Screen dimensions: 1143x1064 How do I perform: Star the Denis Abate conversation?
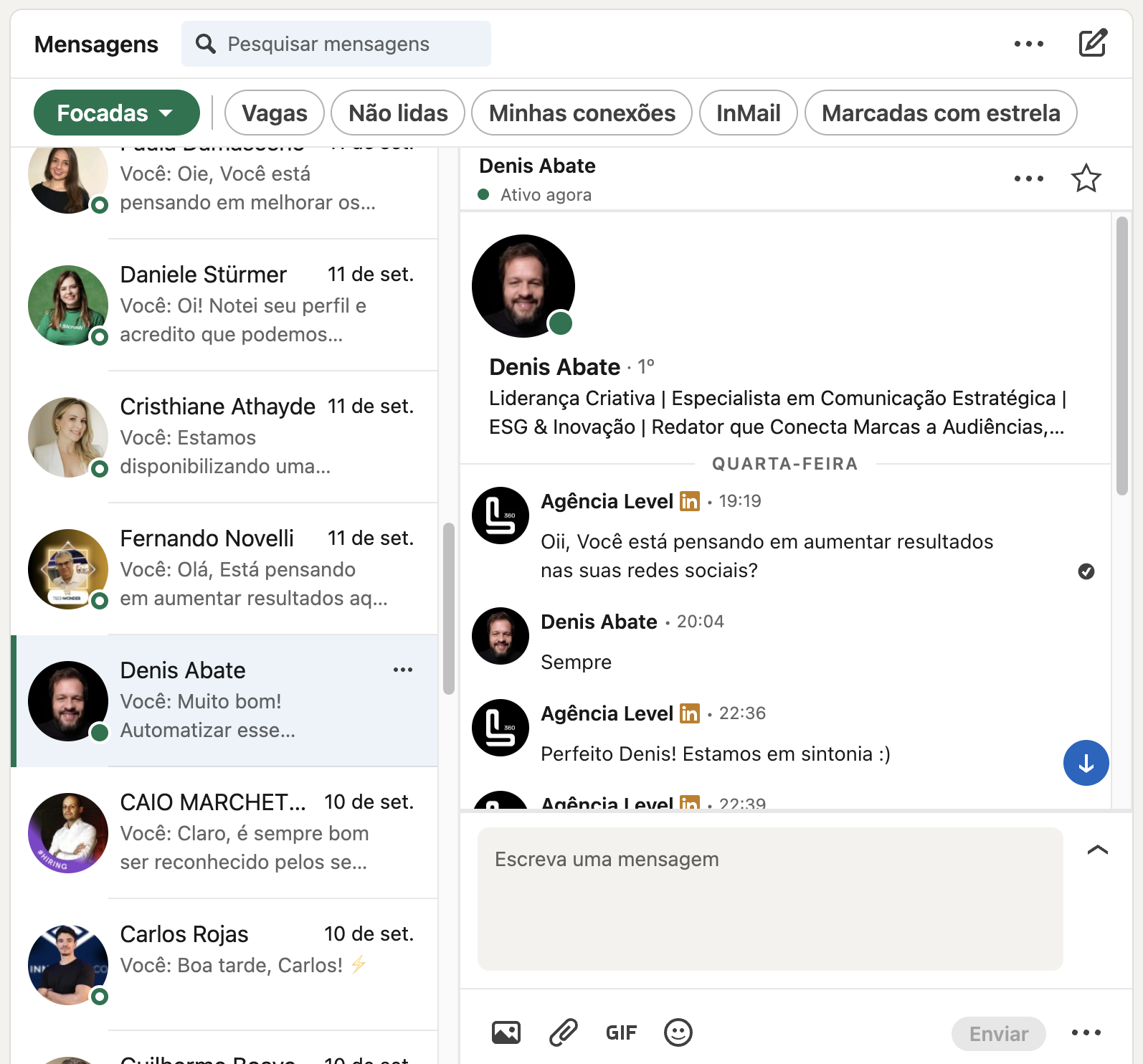click(1086, 179)
